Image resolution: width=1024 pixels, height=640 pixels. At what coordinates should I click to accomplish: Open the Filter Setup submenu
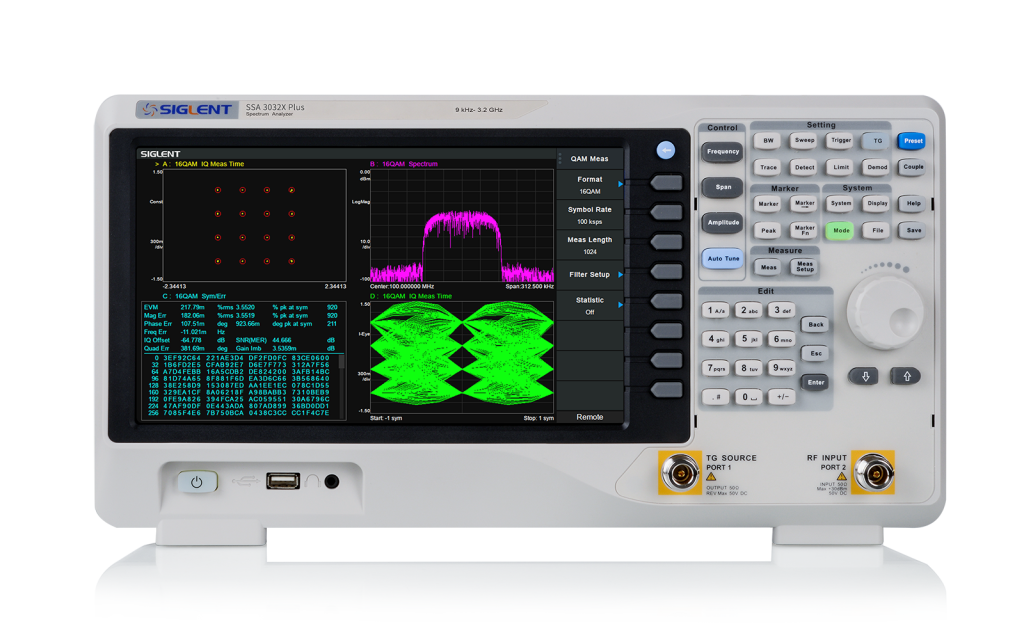589,274
